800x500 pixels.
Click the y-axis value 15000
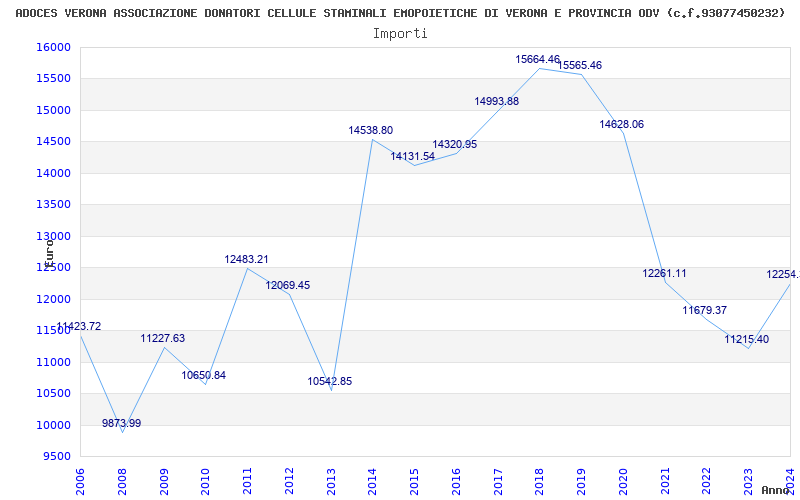(53, 111)
